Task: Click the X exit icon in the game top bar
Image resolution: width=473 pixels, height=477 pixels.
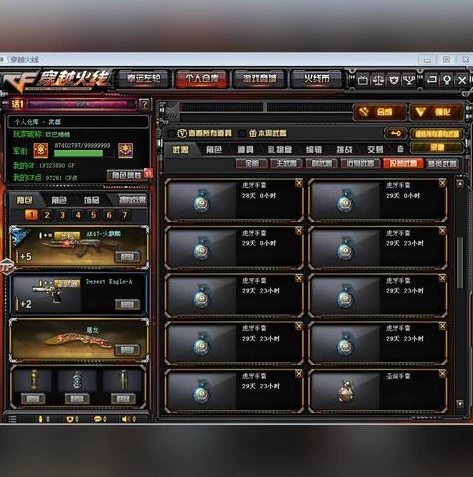Action: pos(462,80)
